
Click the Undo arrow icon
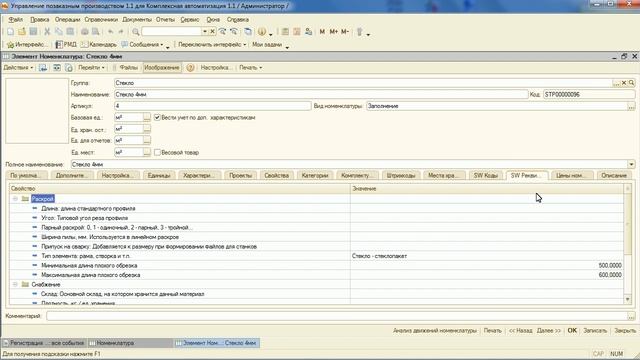tap(110, 31)
